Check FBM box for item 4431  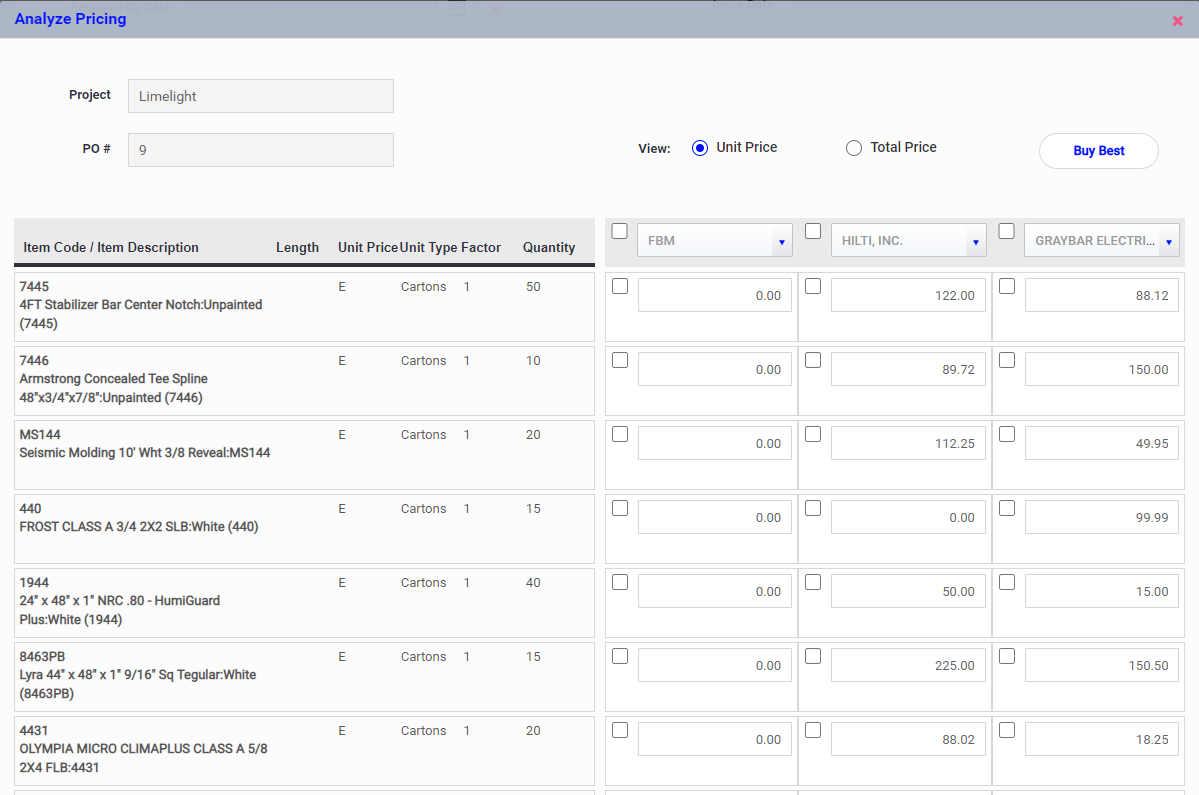620,731
